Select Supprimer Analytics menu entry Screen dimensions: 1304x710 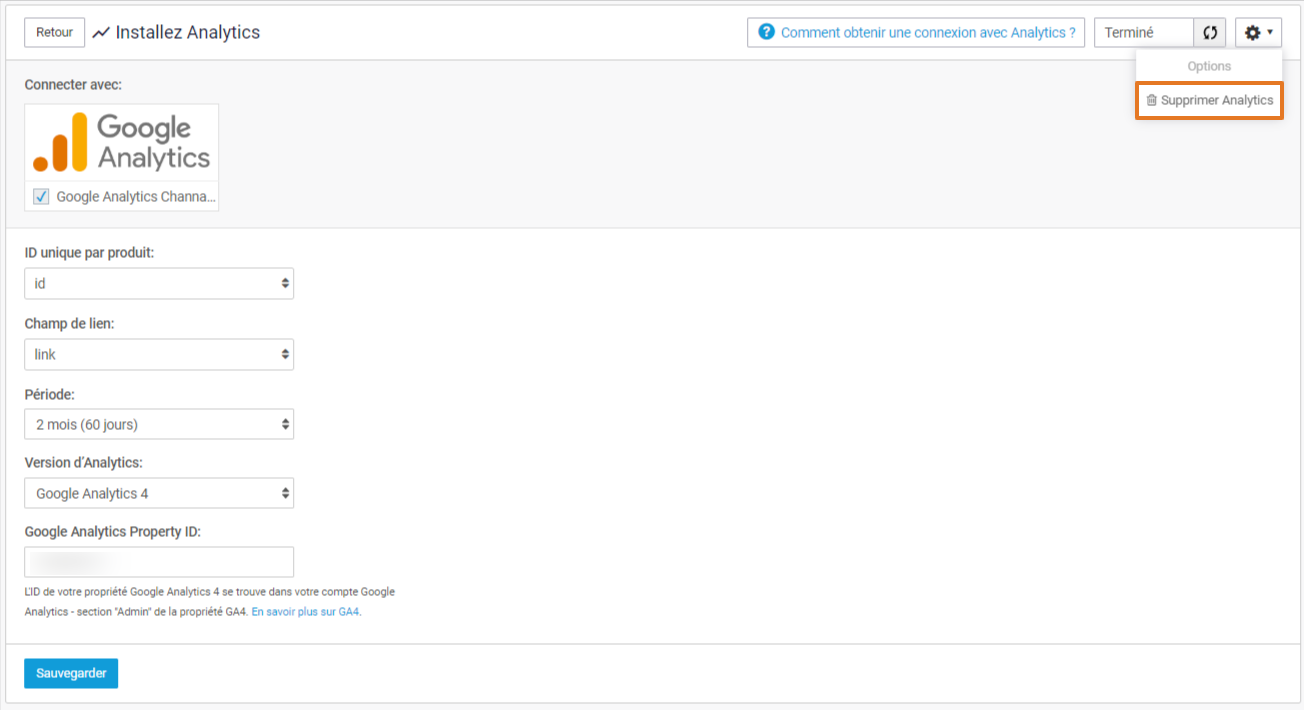click(1209, 100)
